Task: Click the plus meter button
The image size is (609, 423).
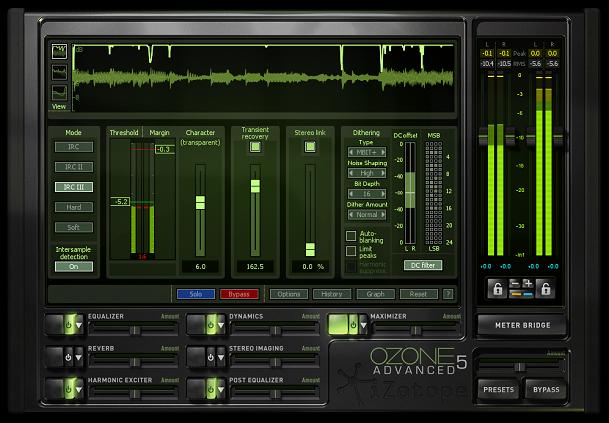Action: (x=528, y=284)
